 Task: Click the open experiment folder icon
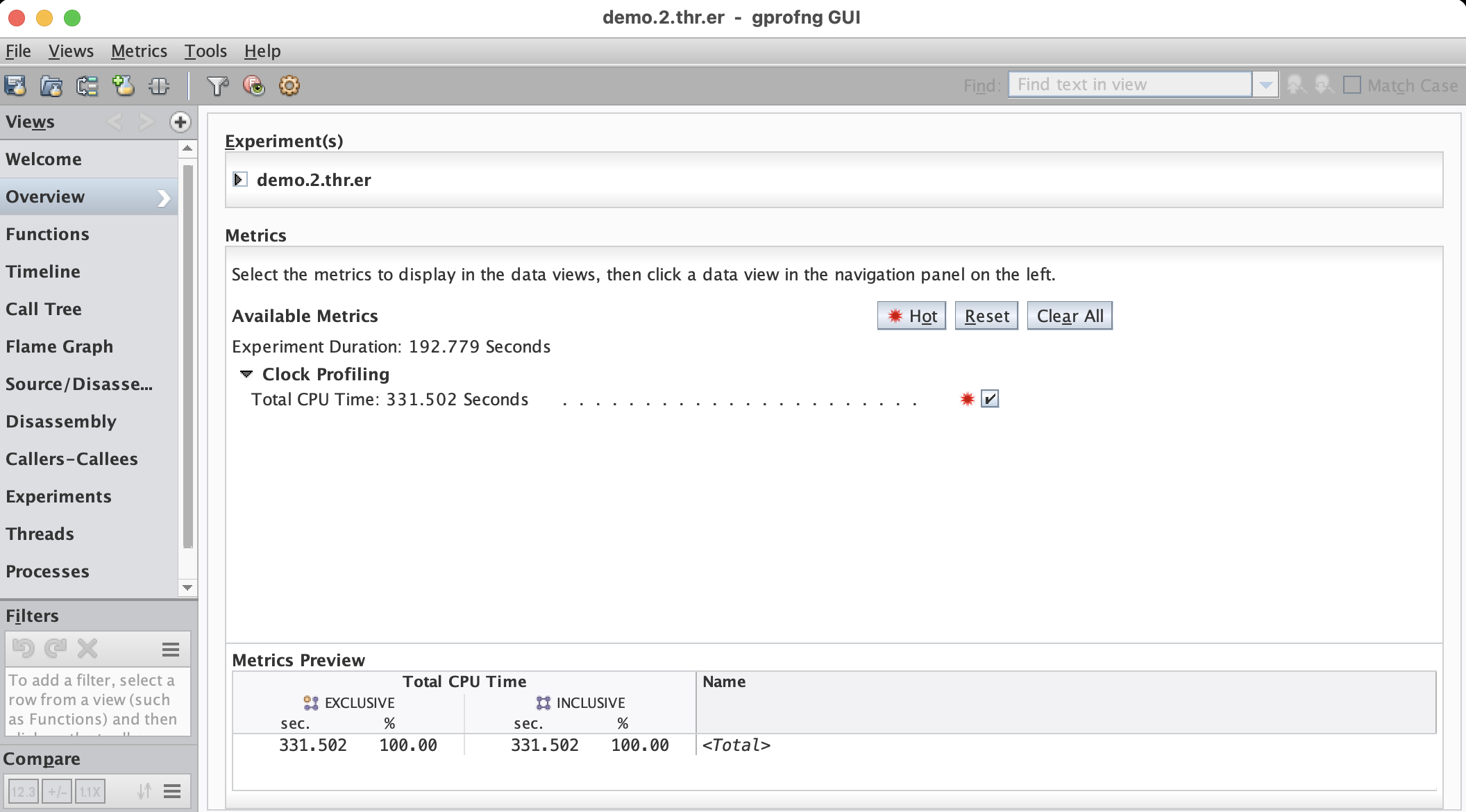click(51, 85)
